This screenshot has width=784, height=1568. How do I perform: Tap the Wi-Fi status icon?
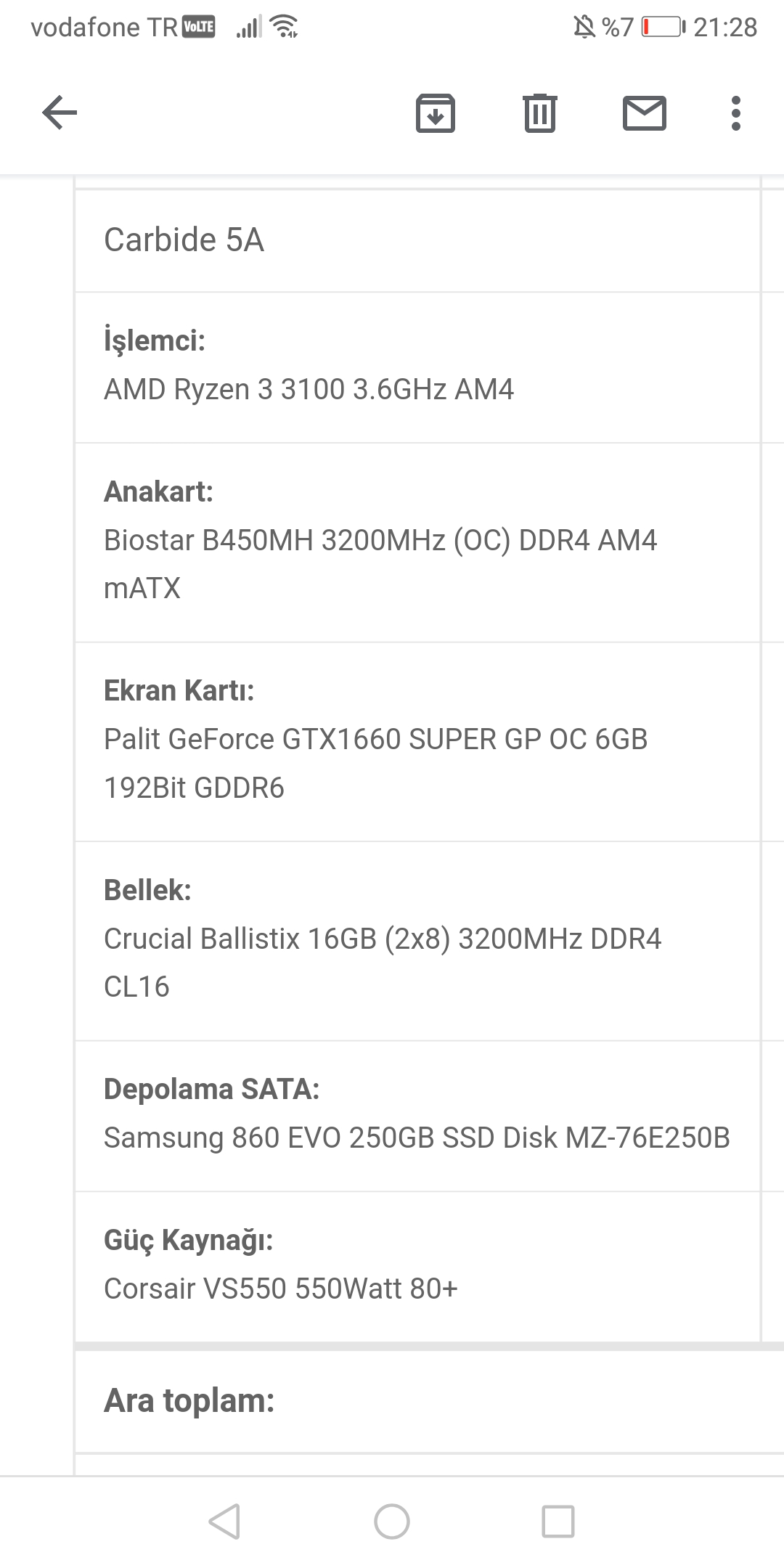tap(284, 28)
